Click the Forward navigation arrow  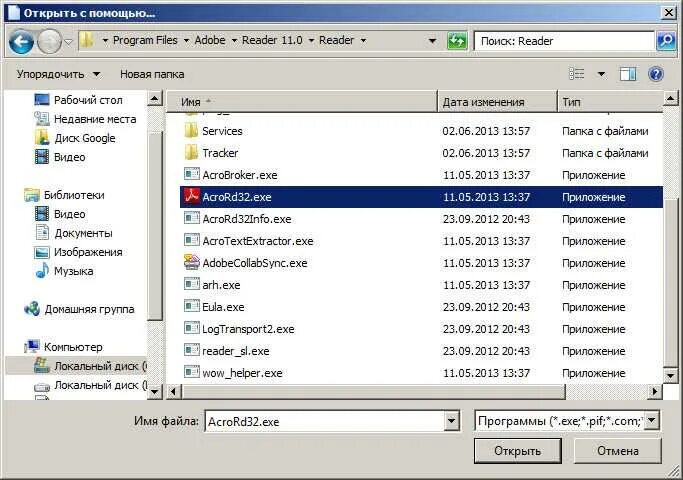point(49,42)
